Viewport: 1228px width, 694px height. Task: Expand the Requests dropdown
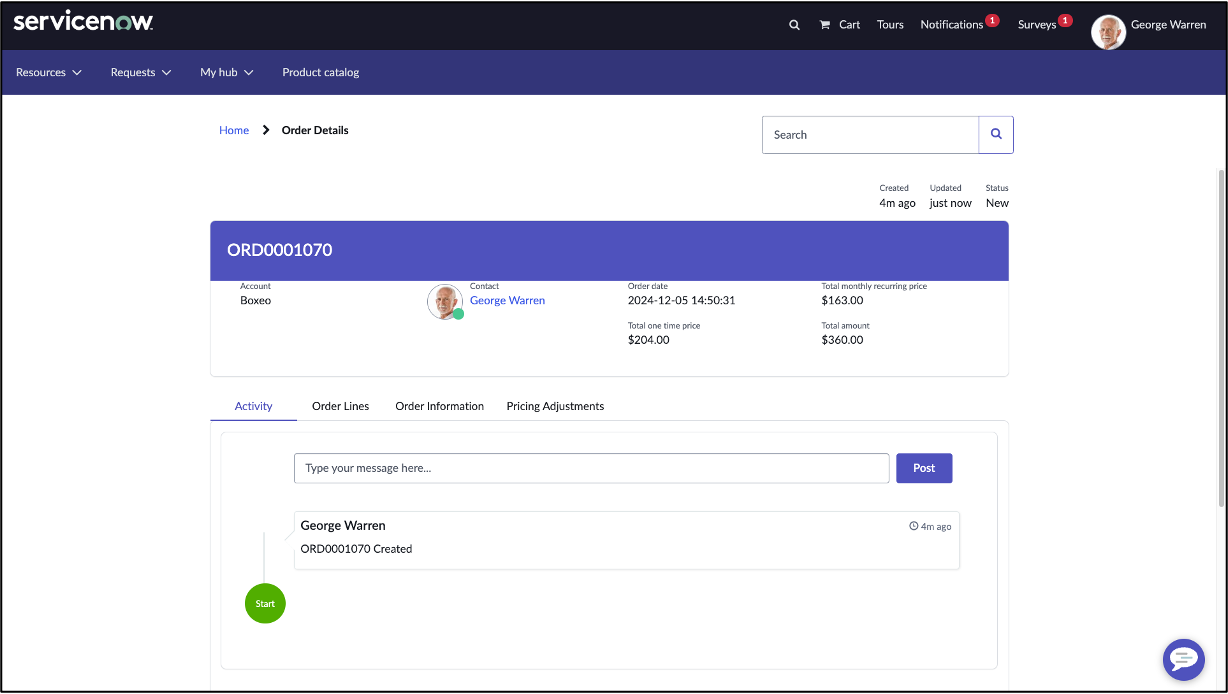tap(141, 72)
